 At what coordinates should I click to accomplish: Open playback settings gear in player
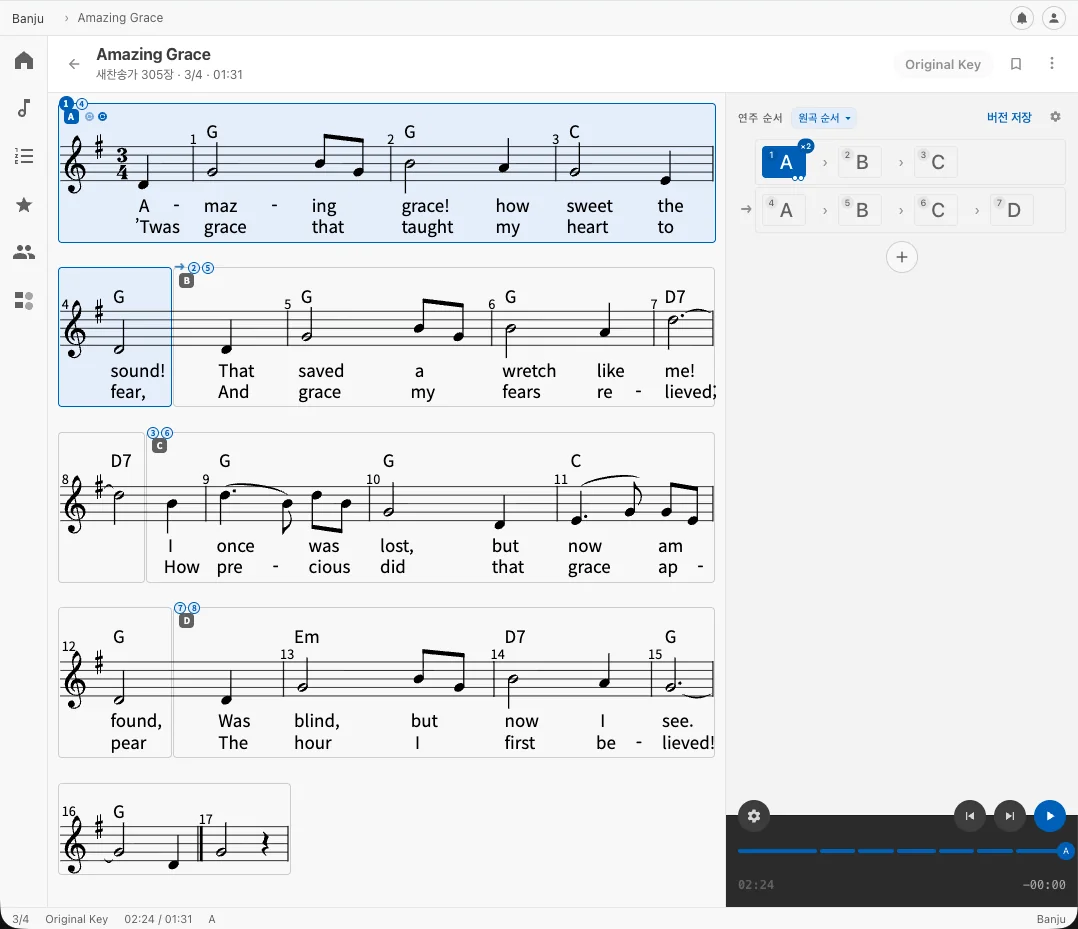click(754, 816)
